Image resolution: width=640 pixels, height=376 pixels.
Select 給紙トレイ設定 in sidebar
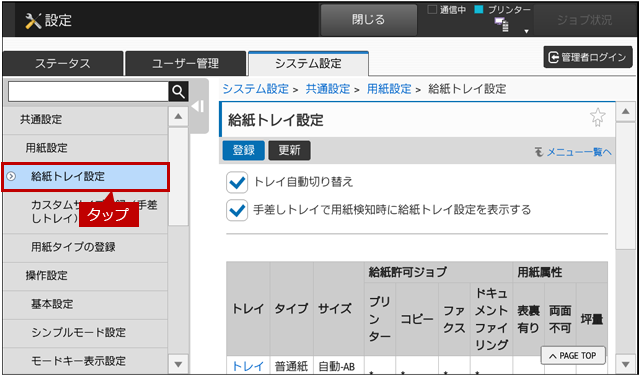click(85, 177)
